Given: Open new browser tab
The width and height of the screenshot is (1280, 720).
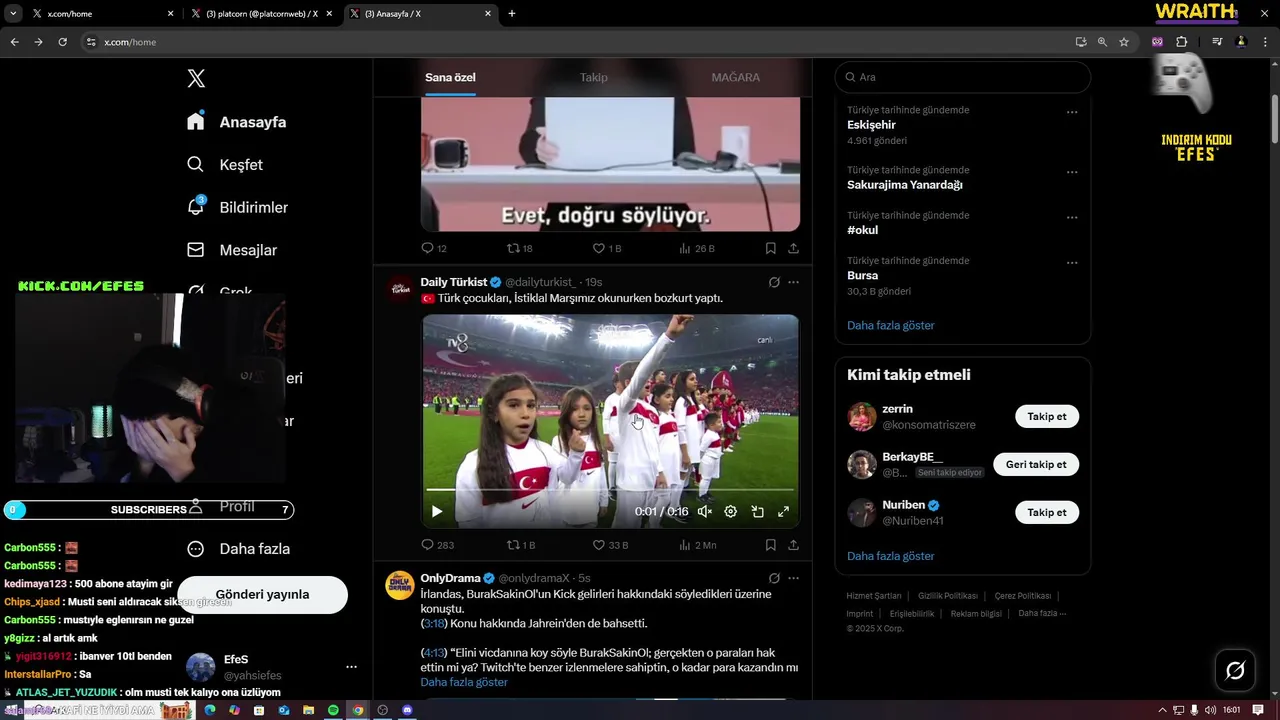Looking at the screenshot, I should click(x=512, y=14).
